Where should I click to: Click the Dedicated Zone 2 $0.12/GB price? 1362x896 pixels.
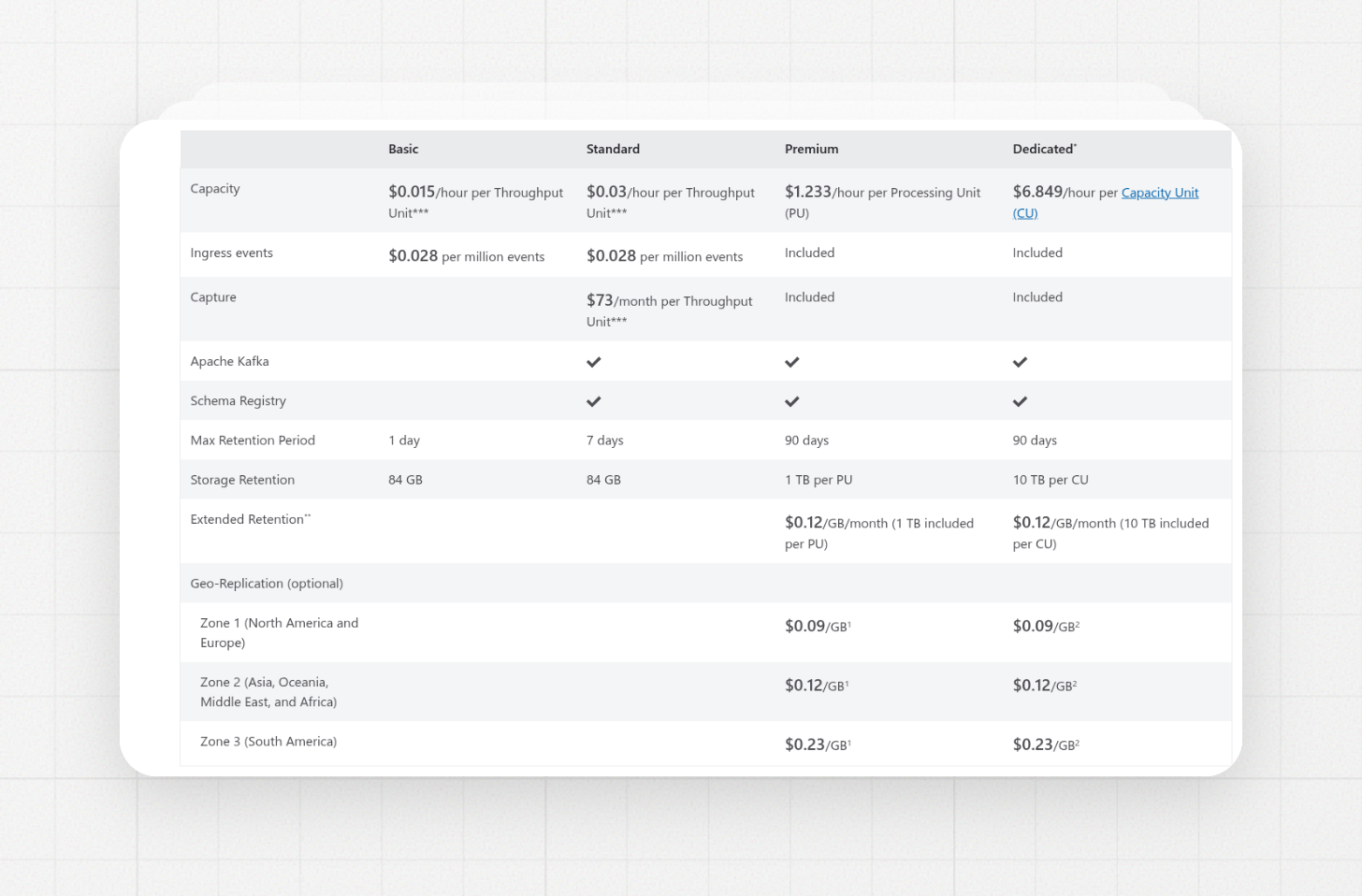point(1045,686)
